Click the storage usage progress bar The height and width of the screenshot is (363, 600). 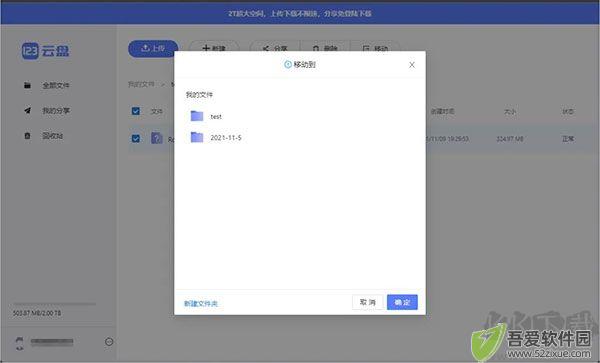click(54, 304)
